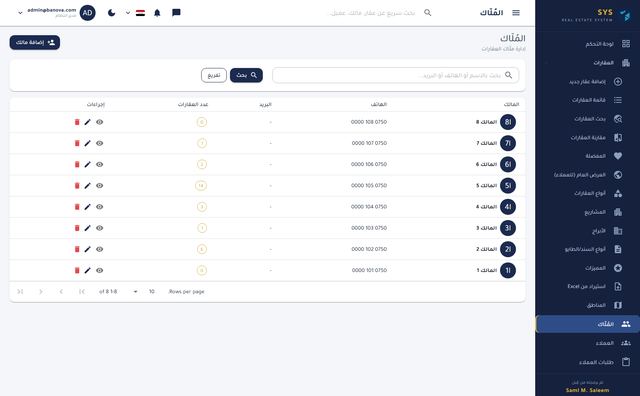This screenshot has height=396, width=640.
Task: Open the language flag dropdown
Action: pyautogui.click(x=136, y=13)
